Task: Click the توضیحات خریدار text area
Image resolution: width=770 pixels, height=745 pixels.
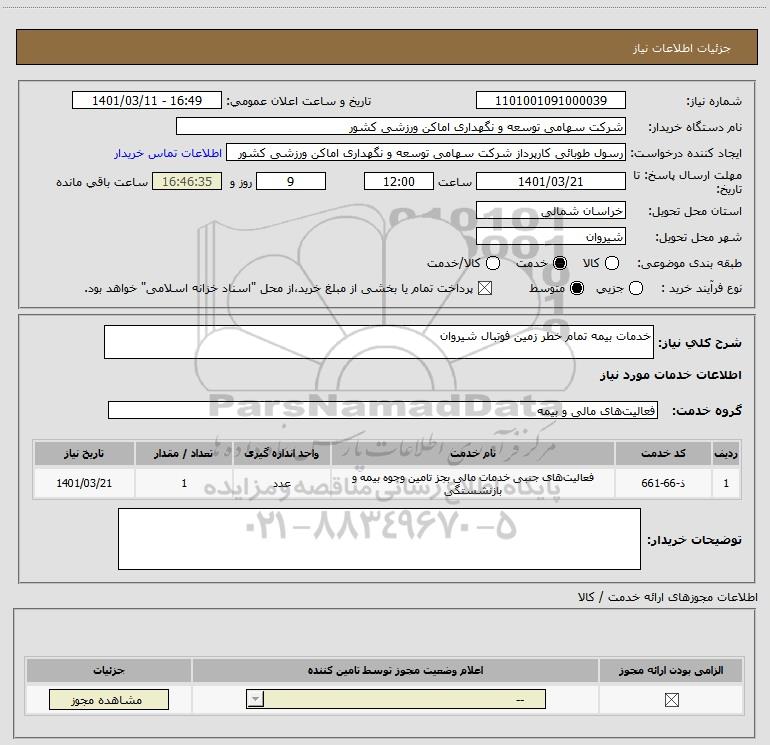Action: pos(379,539)
